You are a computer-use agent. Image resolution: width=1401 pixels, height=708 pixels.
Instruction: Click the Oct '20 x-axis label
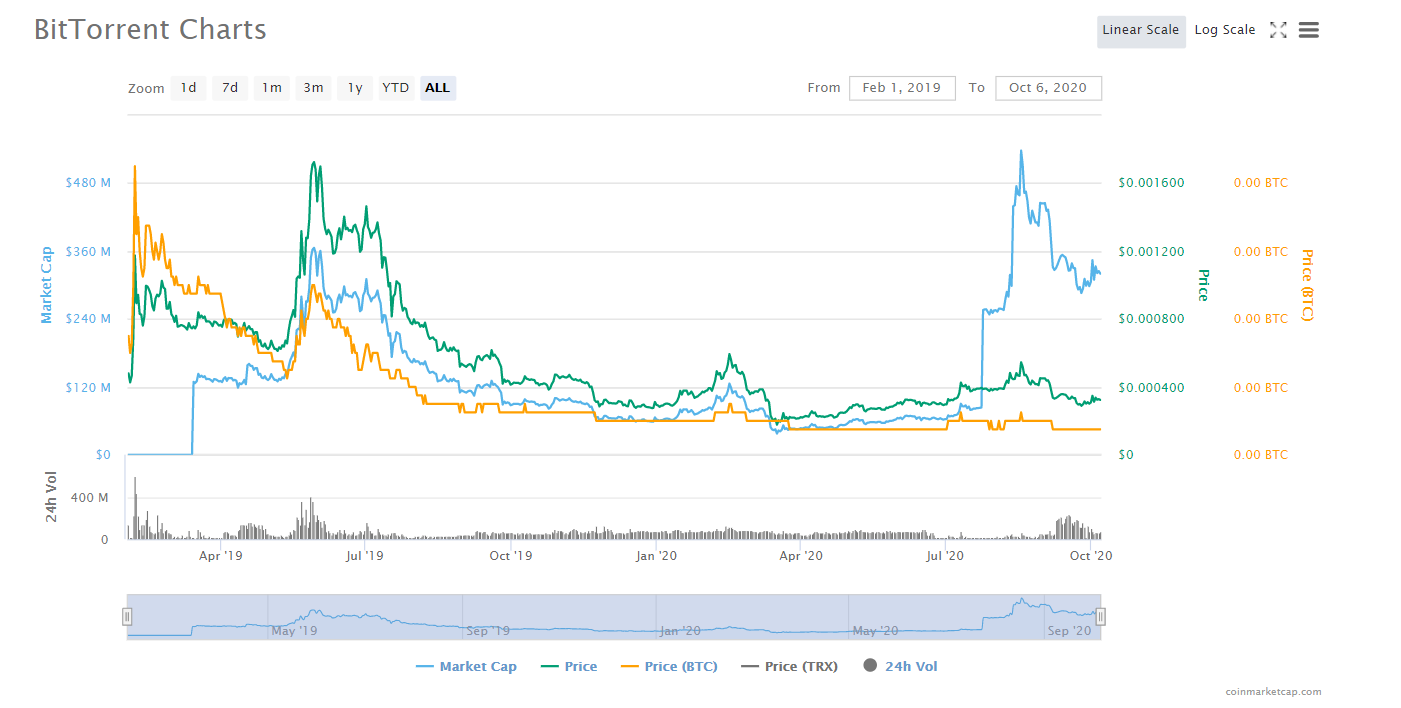pos(1092,556)
